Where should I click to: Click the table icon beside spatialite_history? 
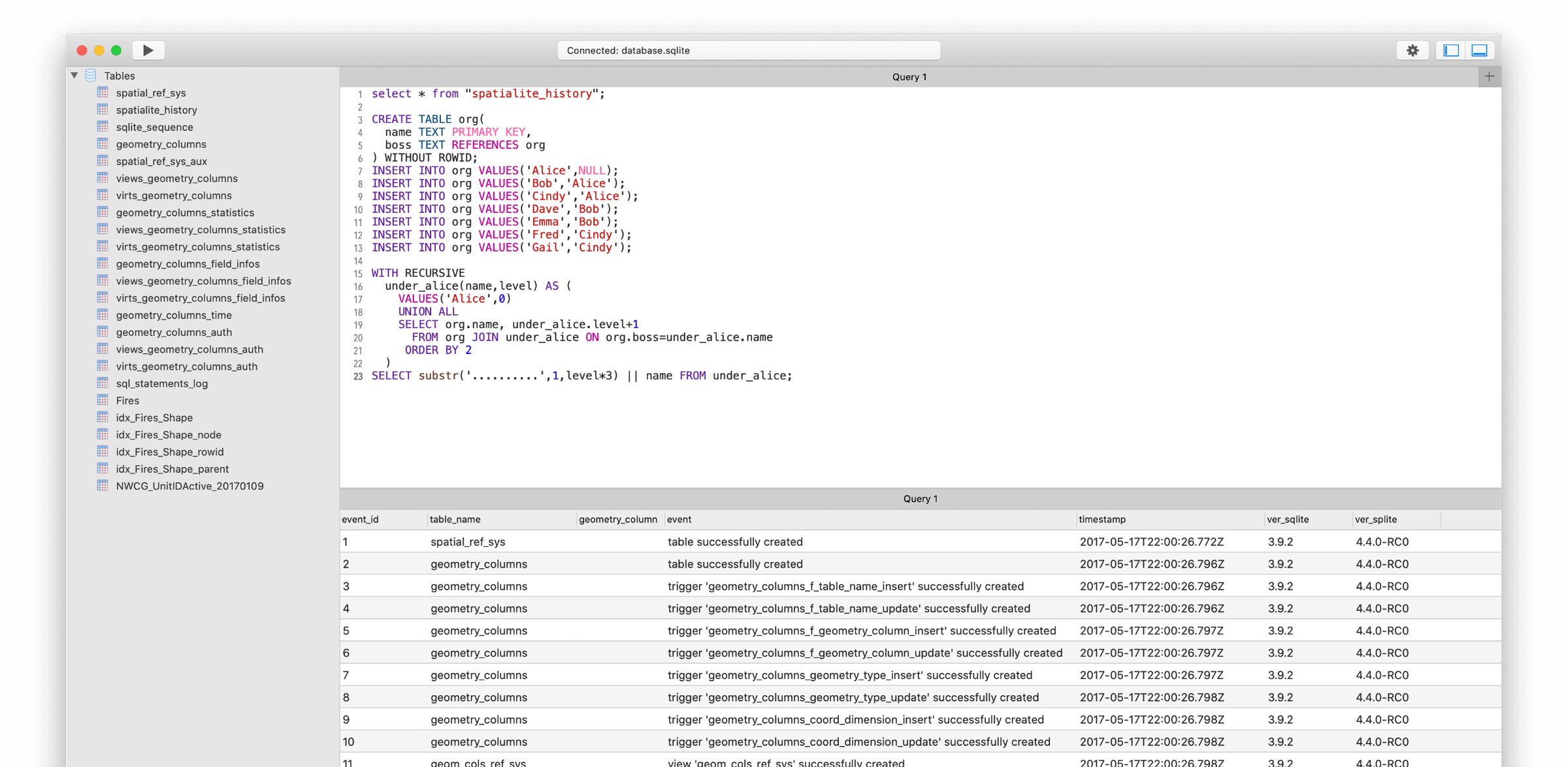[x=103, y=110]
